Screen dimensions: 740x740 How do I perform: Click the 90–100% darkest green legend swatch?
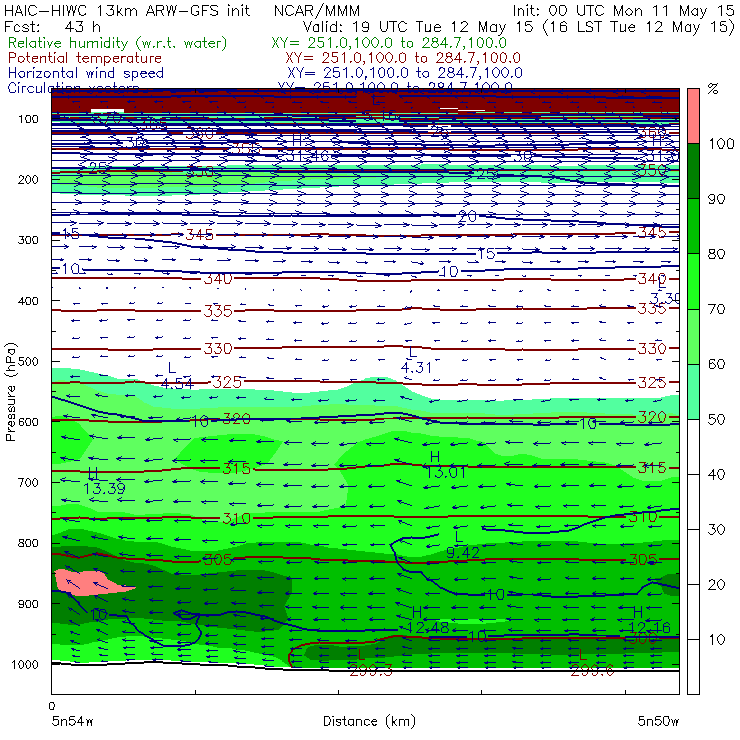[693, 170]
